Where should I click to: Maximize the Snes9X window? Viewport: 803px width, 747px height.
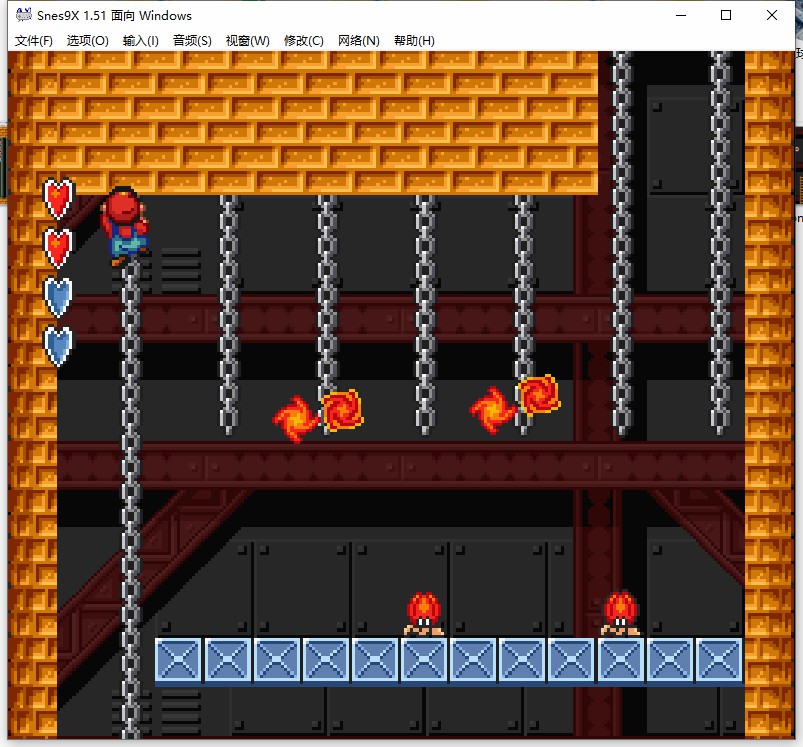tap(726, 15)
